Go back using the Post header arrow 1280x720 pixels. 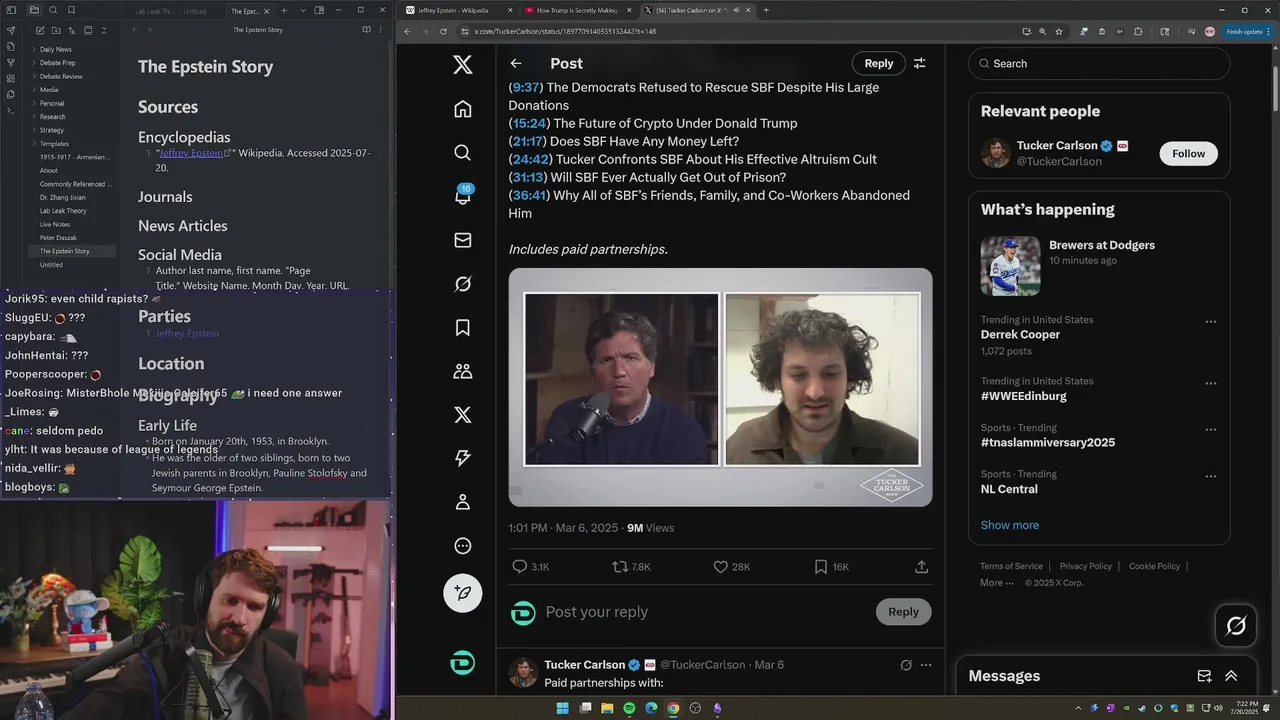[x=516, y=63]
